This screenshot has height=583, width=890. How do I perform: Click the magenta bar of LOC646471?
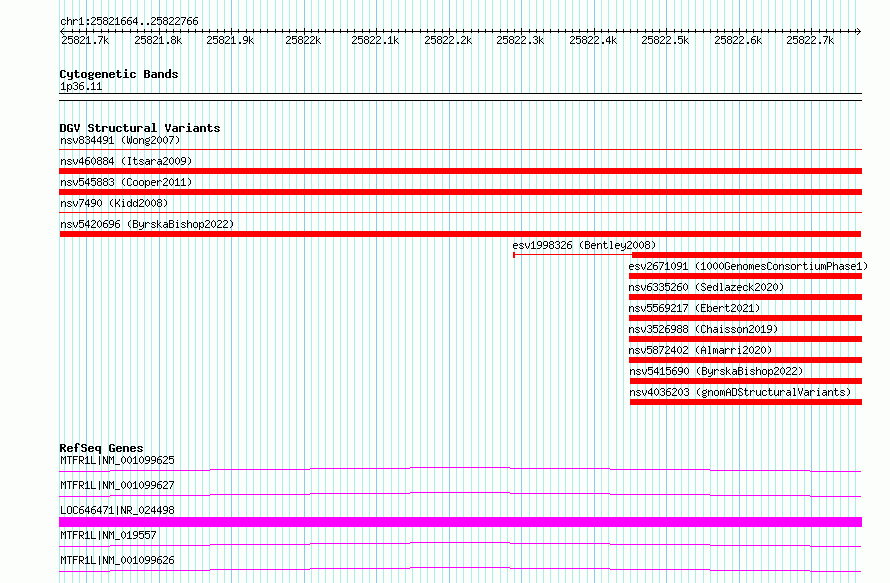[460, 522]
